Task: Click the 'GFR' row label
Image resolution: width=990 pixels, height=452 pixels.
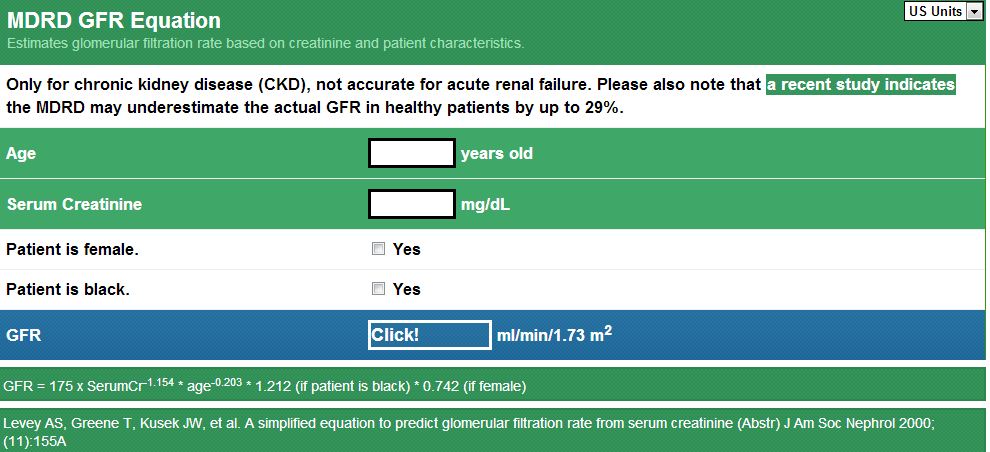Action: click(23, 335)
